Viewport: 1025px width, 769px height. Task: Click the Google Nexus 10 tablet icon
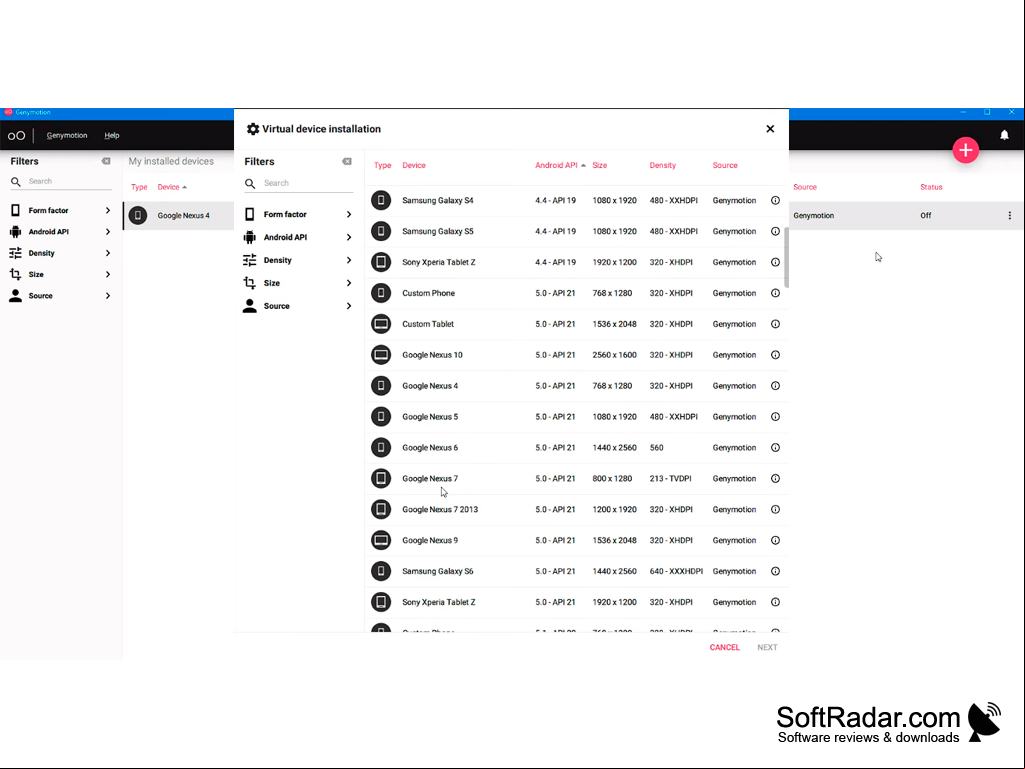381,354
